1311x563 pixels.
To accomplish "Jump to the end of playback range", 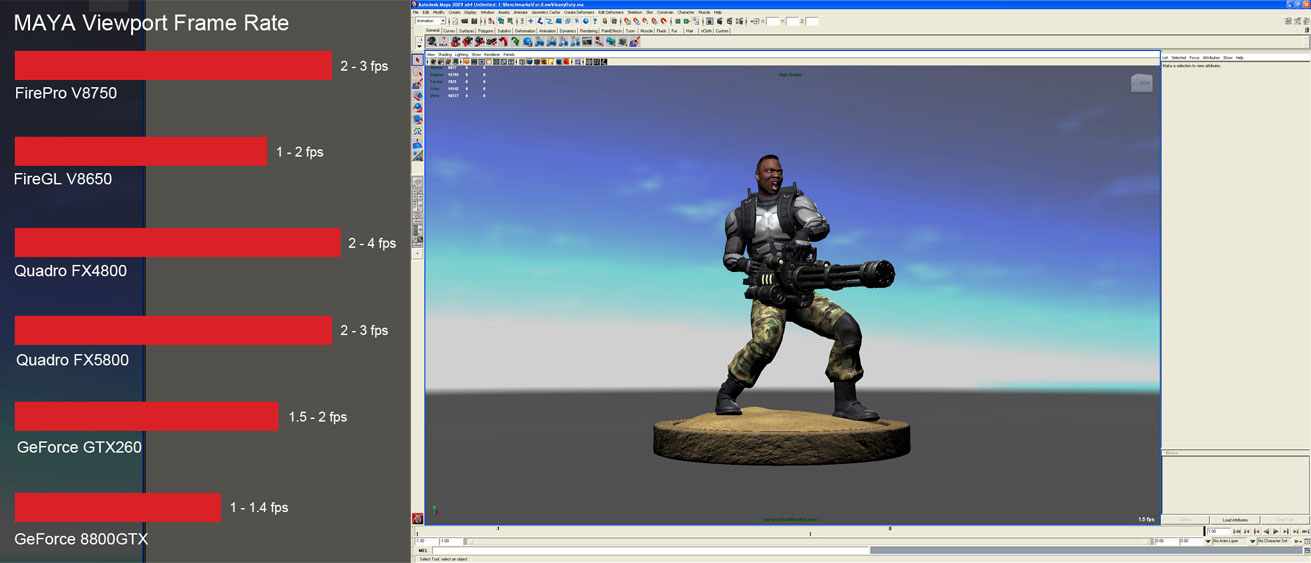I will coord(1304,531).
